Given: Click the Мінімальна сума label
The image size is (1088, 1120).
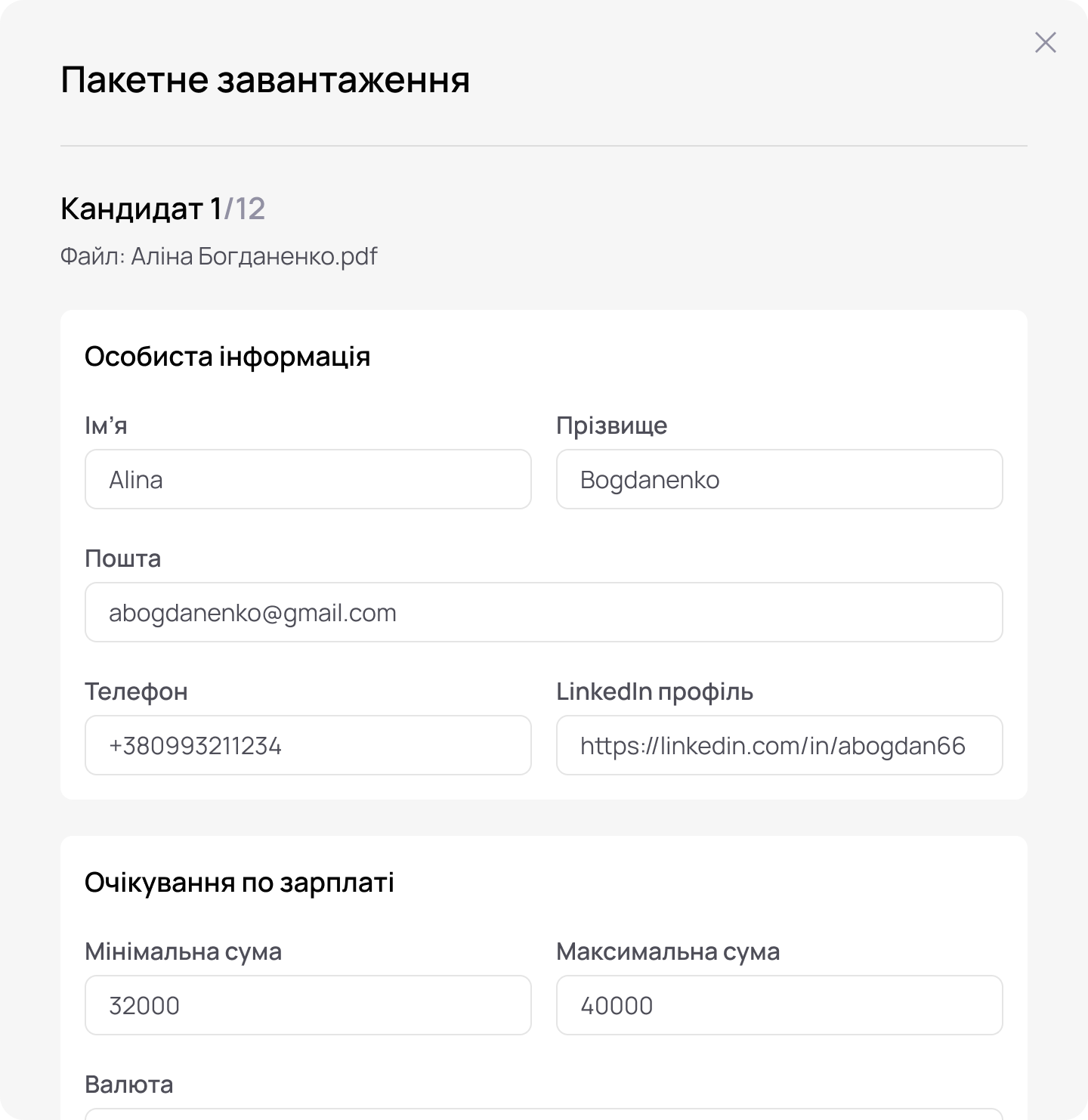Looking at the screenshot, I should 183,951.
